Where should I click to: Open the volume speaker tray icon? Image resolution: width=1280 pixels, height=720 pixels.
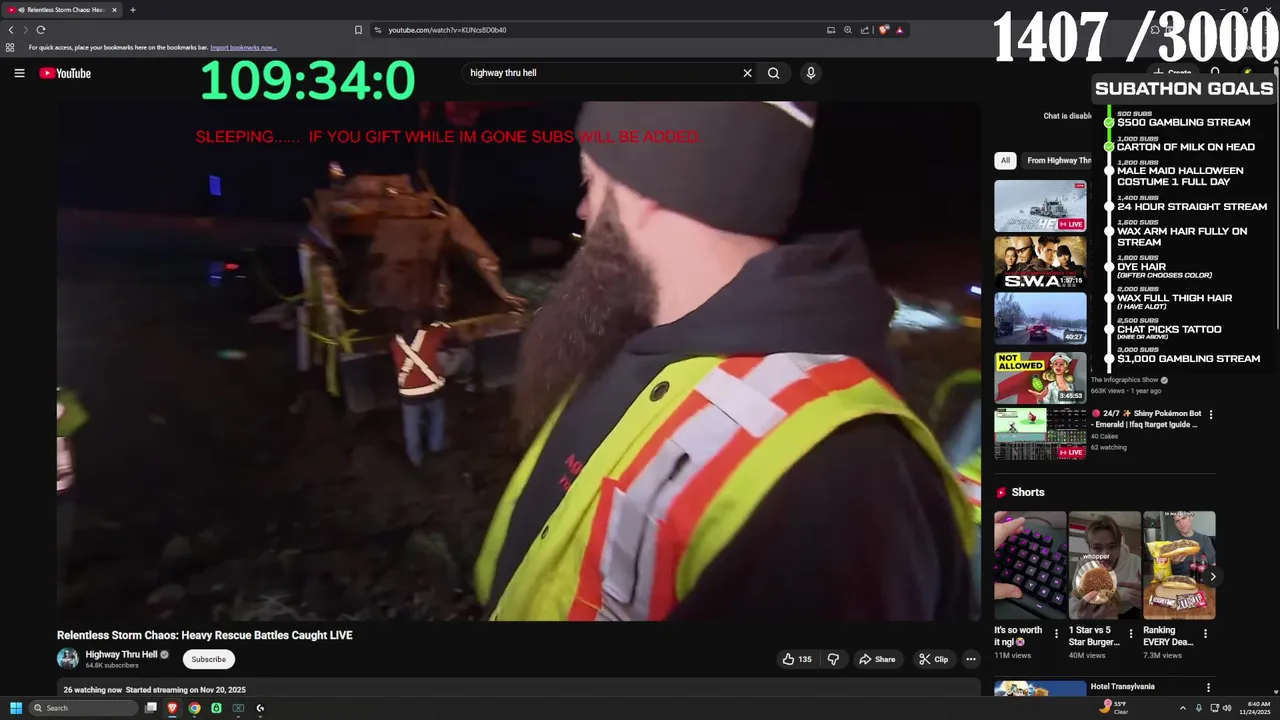pos(1227,708)
